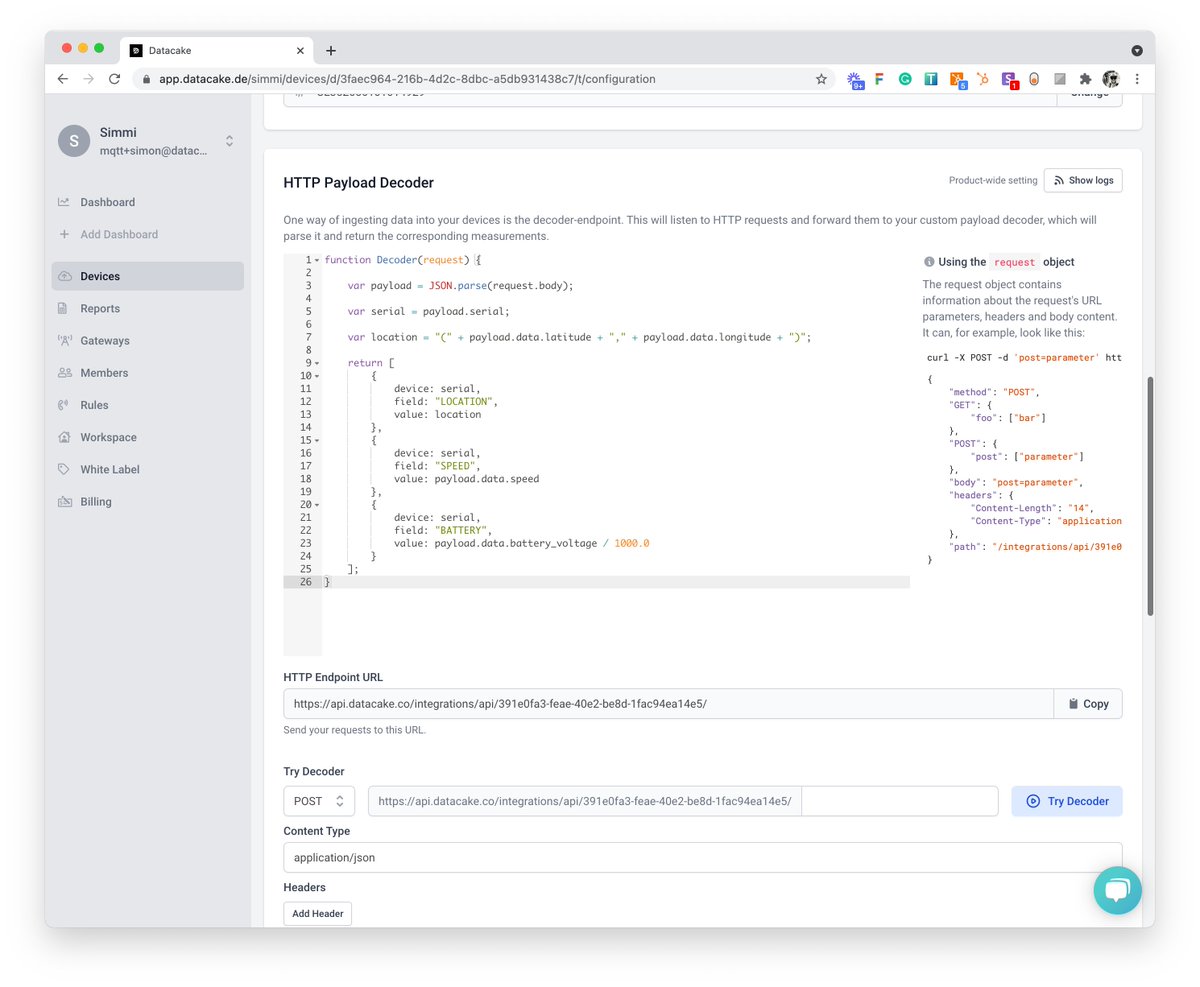The width and height of the screenshot is (1200, 987).
Task: Click the Billing icon in sidebar
Action: (64, 501)
